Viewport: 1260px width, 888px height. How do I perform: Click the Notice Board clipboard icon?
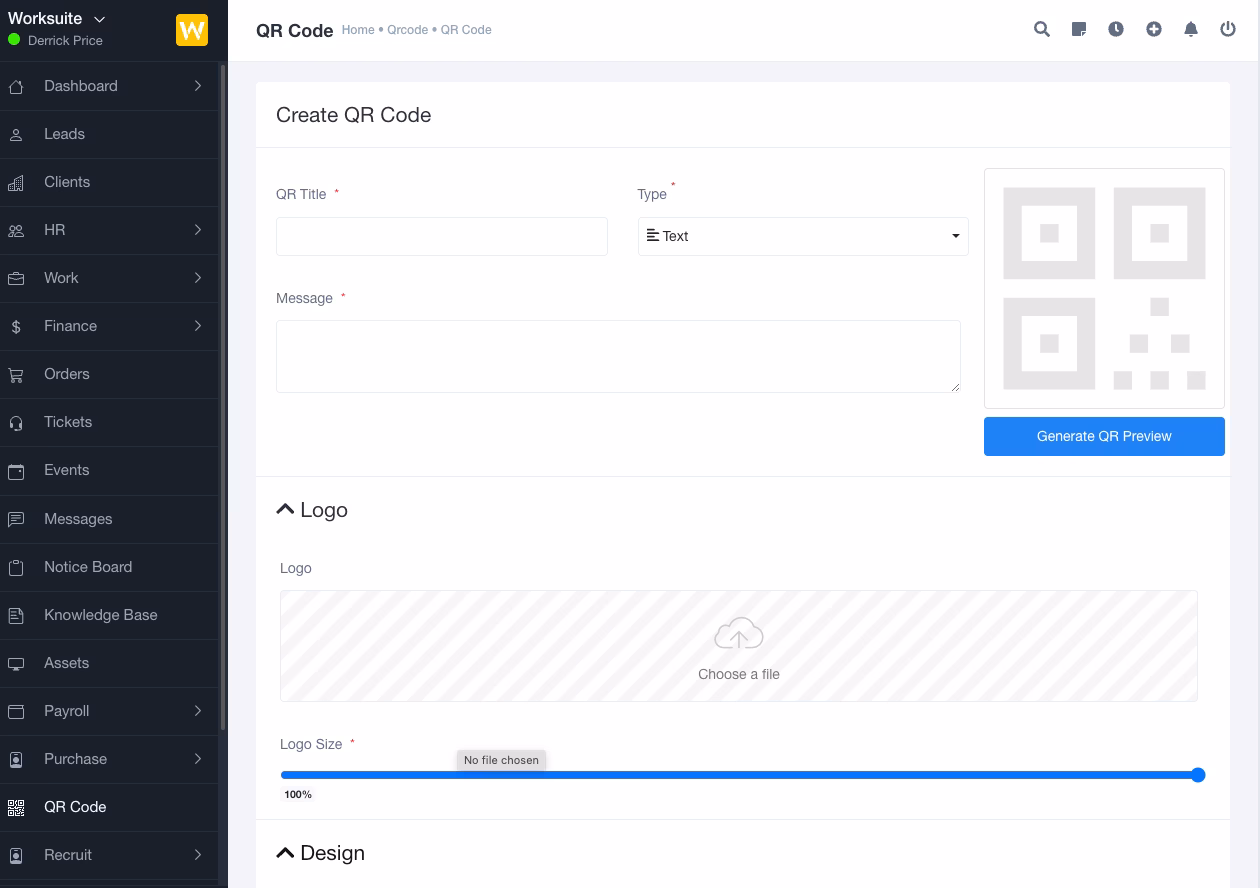pyautogui.click(x=16, y=568)
